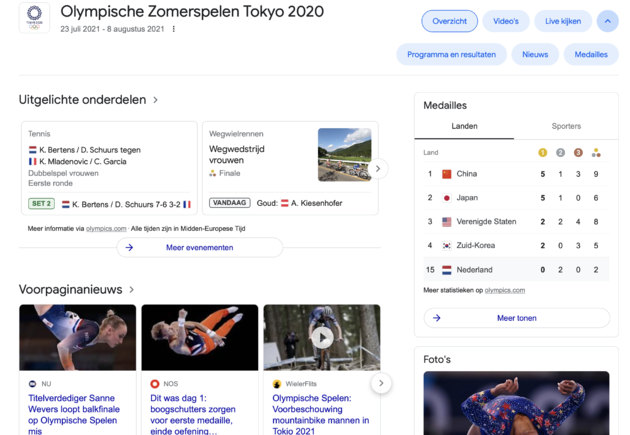Image resolution: width=630 pixels, height=435 pixels.
Task: Open the olympics.com link in Medailles panel
Action: 505,290
